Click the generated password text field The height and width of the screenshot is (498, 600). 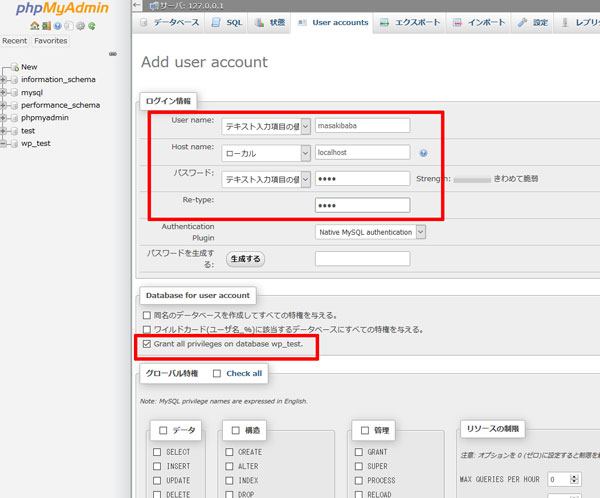pos(362,258)
